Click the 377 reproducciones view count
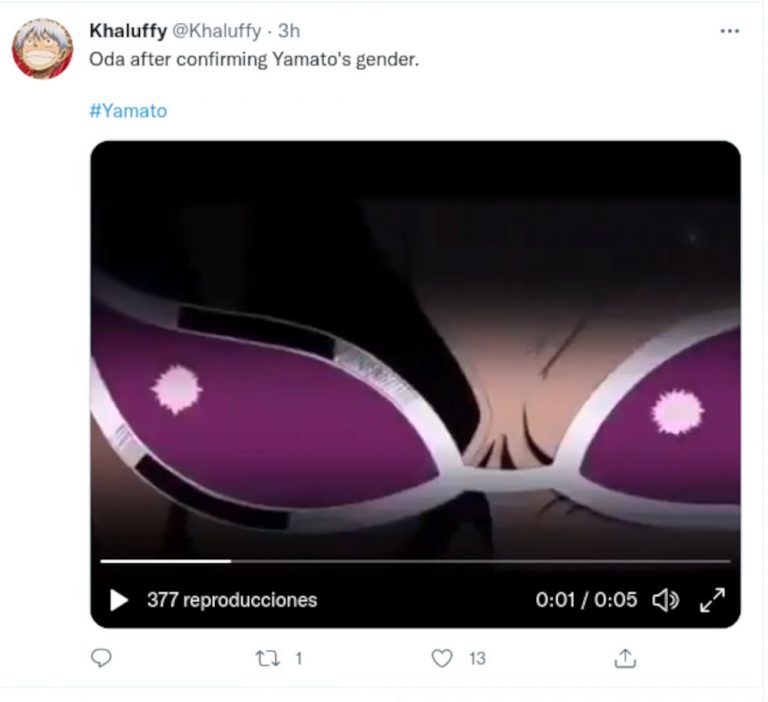Screen dimensions: 768x702 [x=232, y=600]
